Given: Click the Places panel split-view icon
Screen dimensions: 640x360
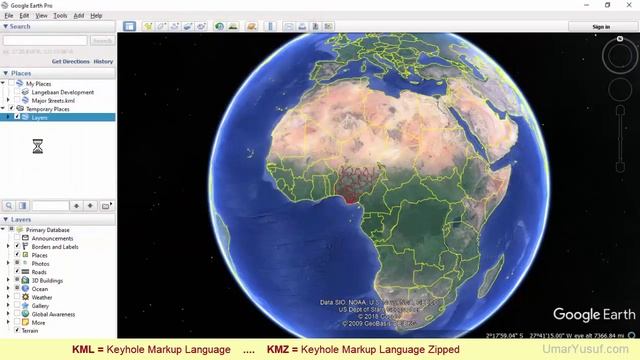Looking at the screenshot, I should (x=23, y=206).
